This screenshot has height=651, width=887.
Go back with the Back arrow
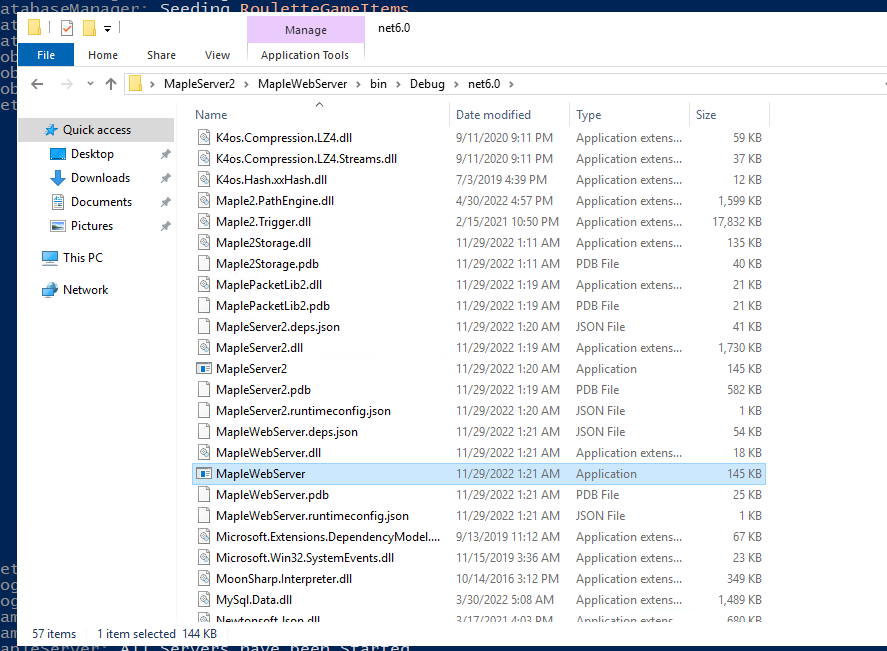click(x=37, y=84)
